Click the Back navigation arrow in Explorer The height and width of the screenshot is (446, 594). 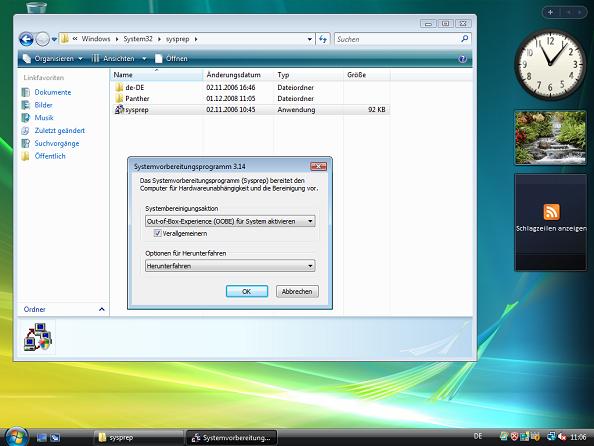[26, 39]
